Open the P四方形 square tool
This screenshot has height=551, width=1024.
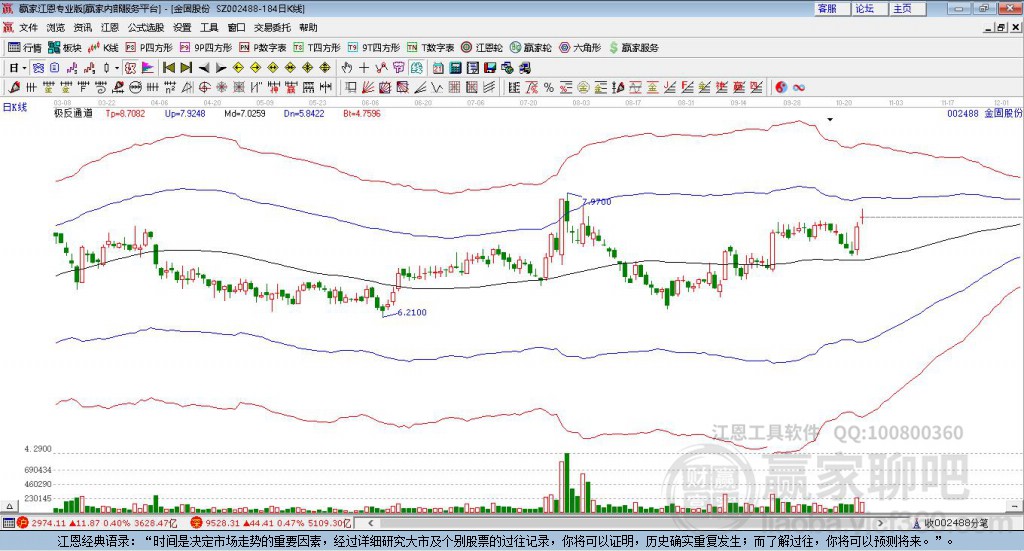[x=149, y=48]
